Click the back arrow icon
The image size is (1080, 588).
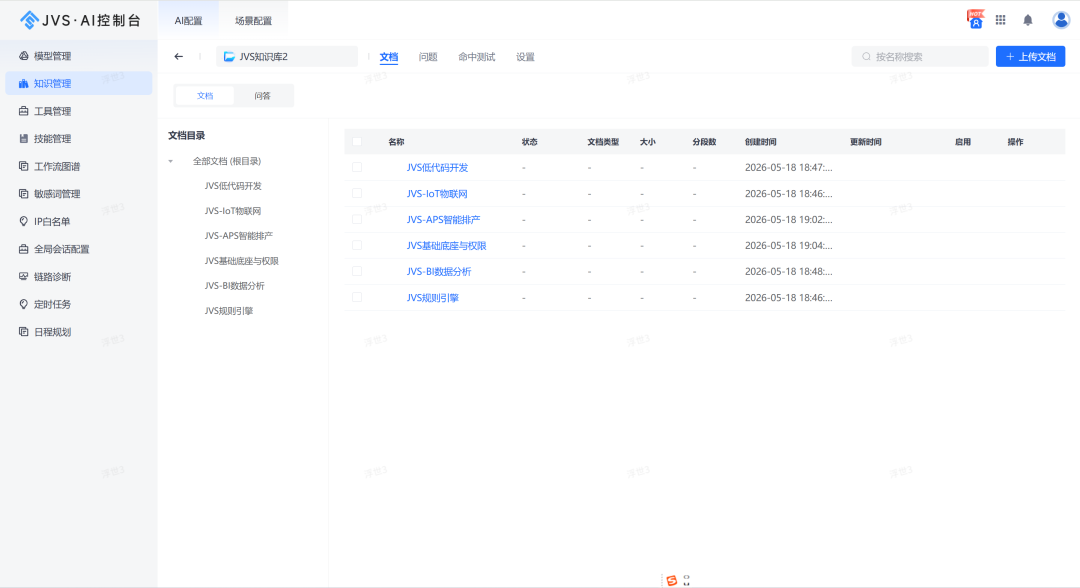178,56
